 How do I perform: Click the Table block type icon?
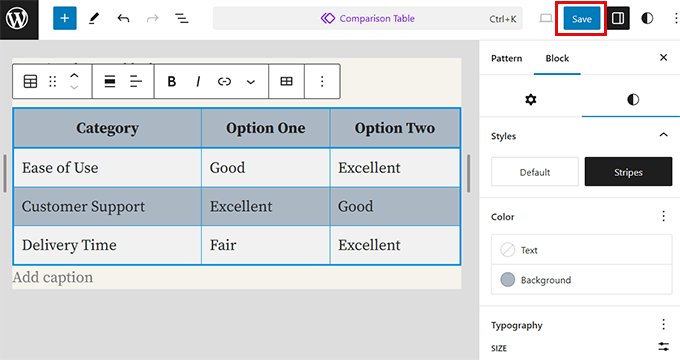pos(30,81)
